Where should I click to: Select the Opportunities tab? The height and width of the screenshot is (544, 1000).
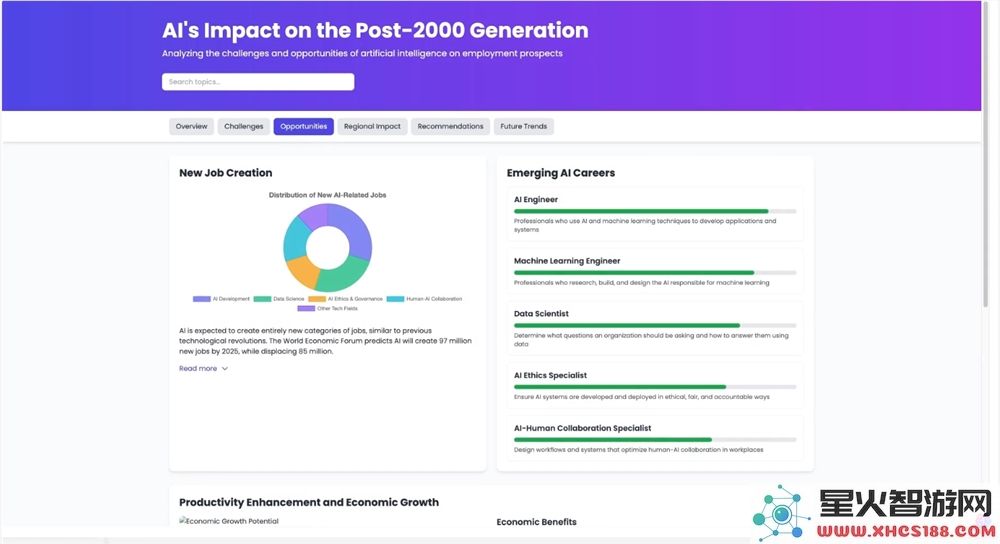click(304, 126)
